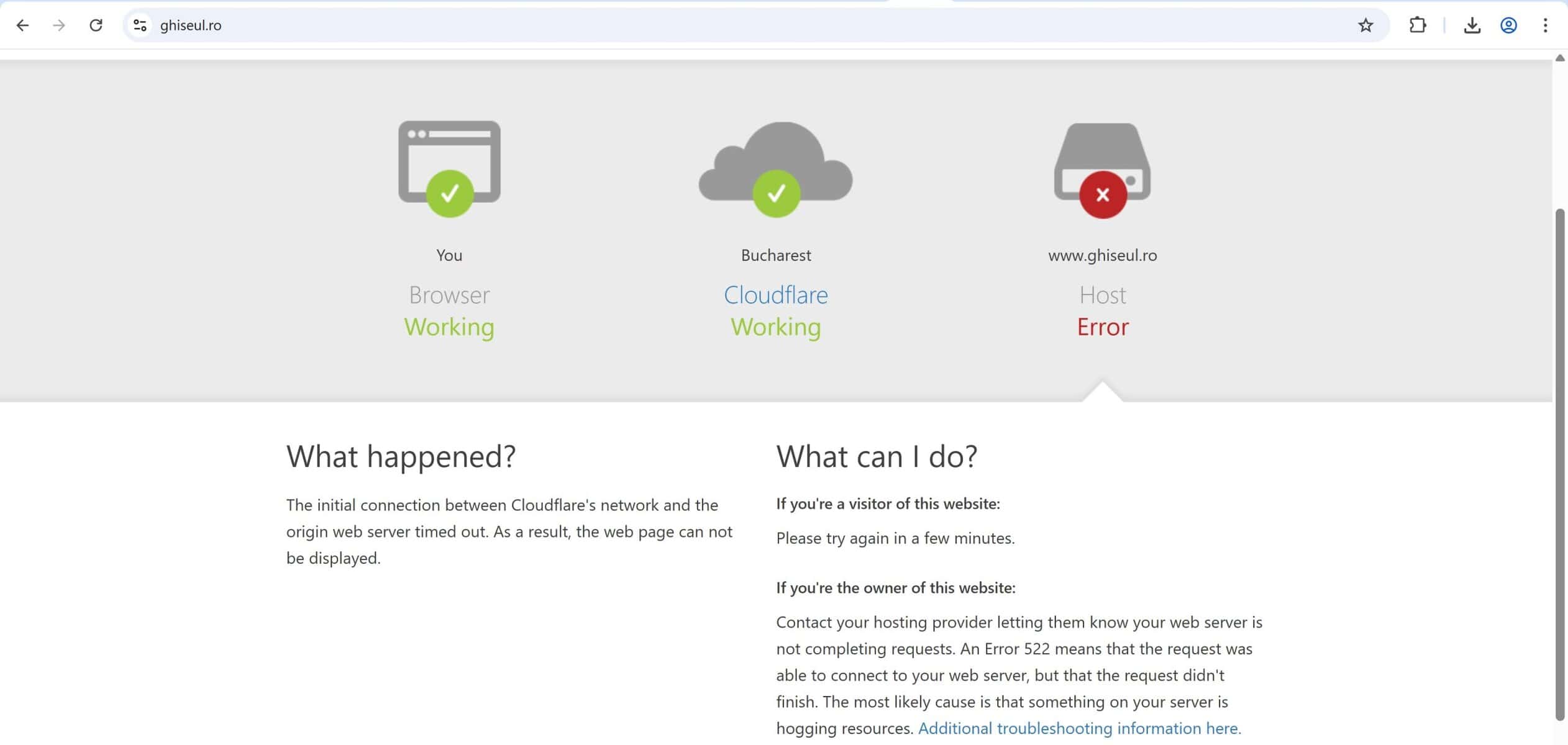Click the browser back arrow
Image resolution: width=1568 pixels, height=745 pixels.
point(22,25)
